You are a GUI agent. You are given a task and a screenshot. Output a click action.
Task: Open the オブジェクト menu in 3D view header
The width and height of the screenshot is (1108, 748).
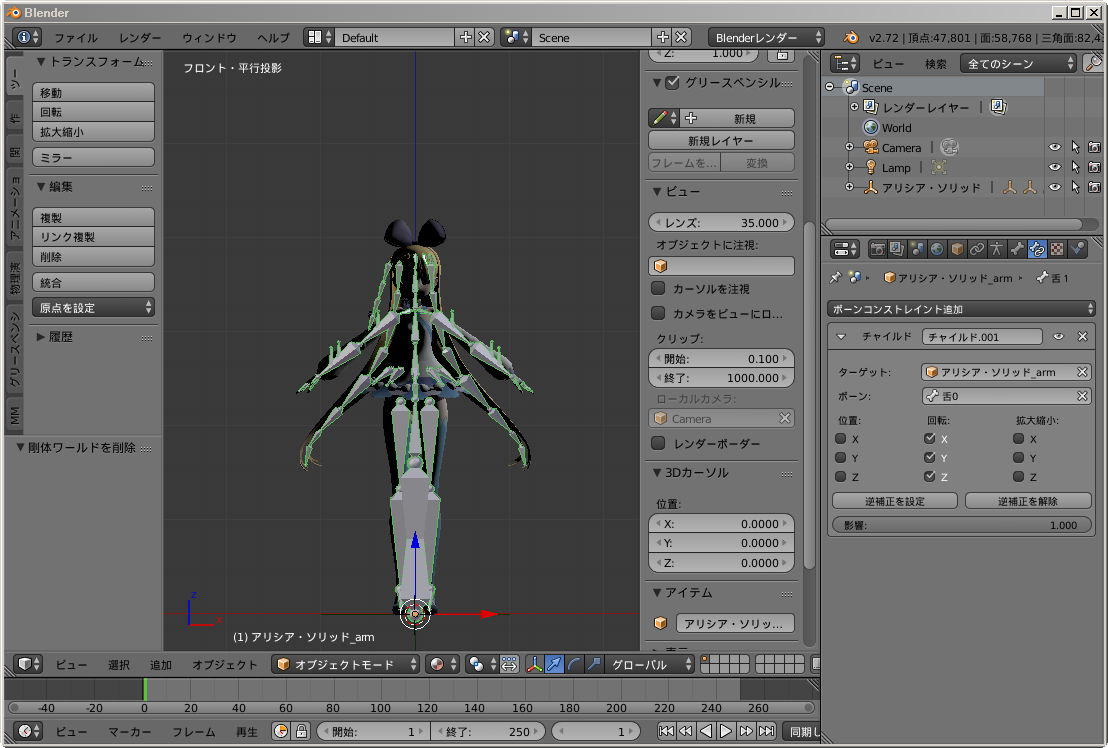pyautogui.click(x=224, y=665)
